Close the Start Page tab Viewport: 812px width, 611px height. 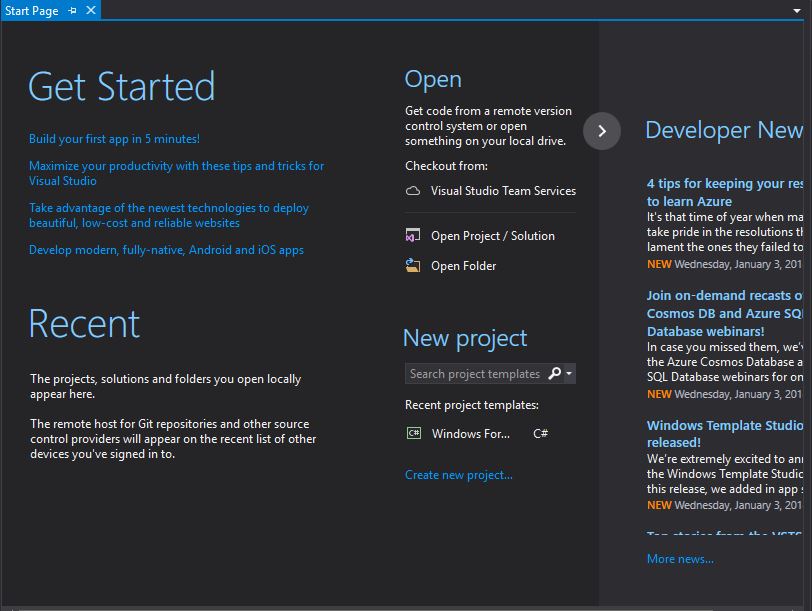pyautogui.click(x=90, y=10)
